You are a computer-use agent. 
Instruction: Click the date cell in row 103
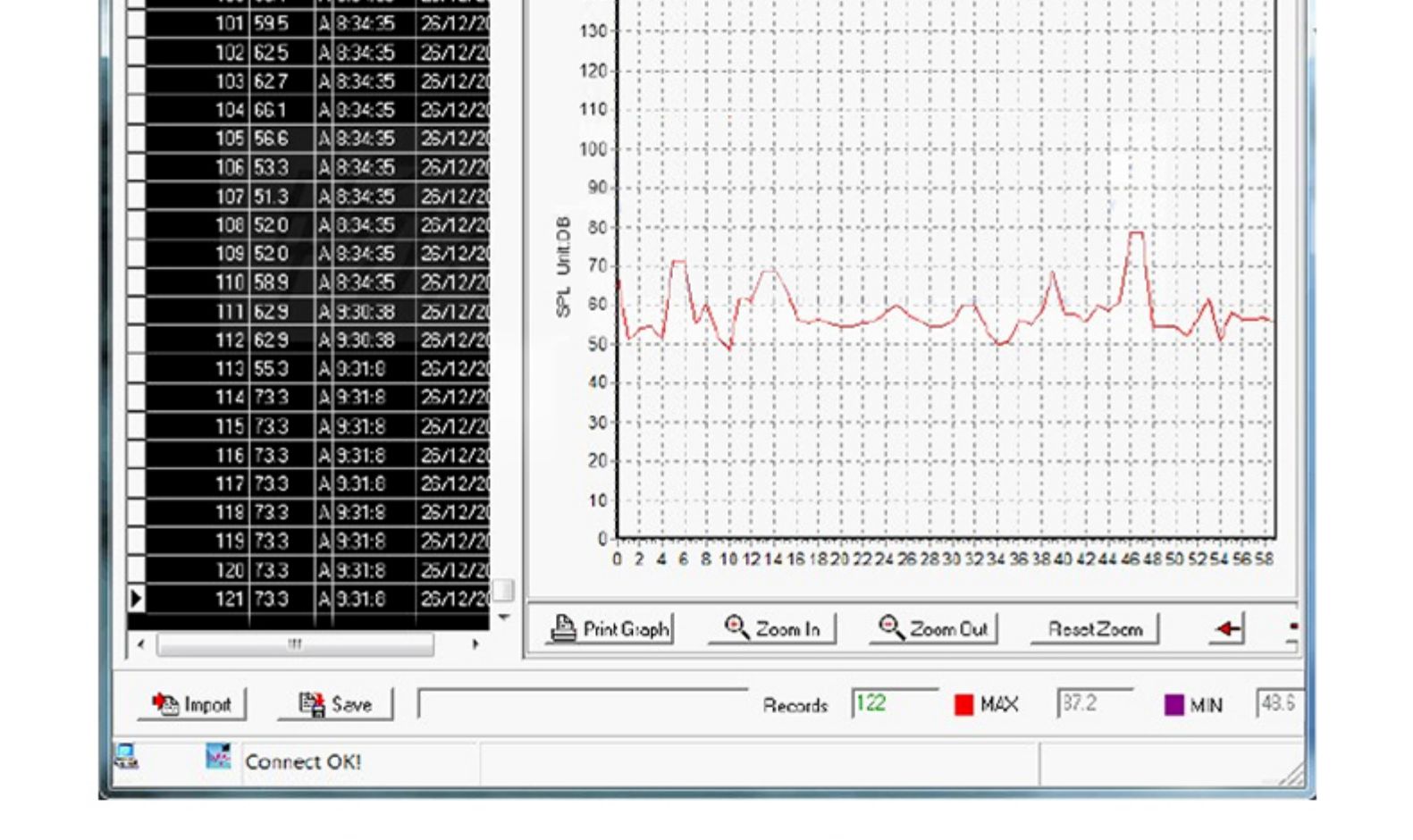[455, 81]
